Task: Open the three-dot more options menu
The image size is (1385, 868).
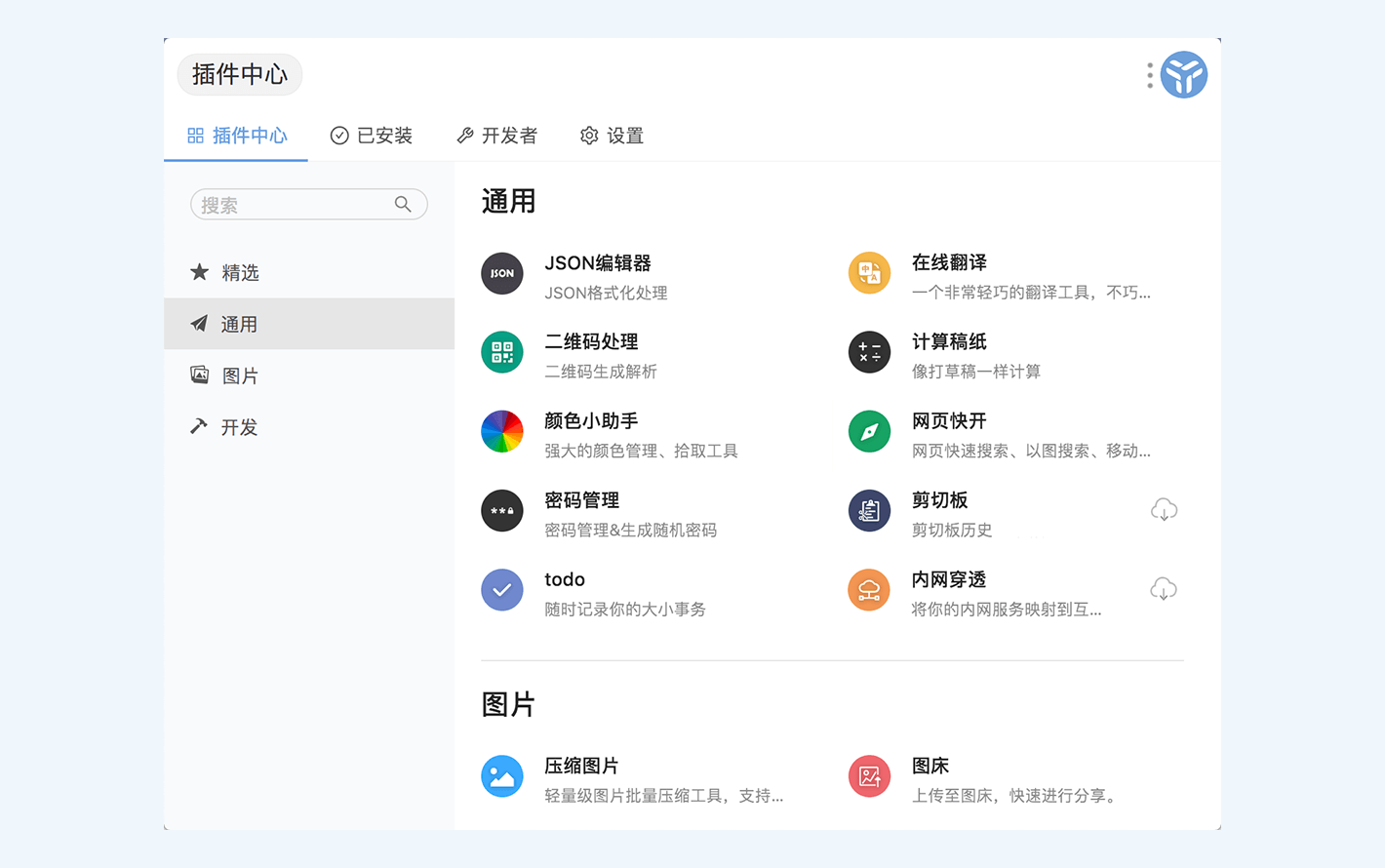Action: [x=1150, y=75]
